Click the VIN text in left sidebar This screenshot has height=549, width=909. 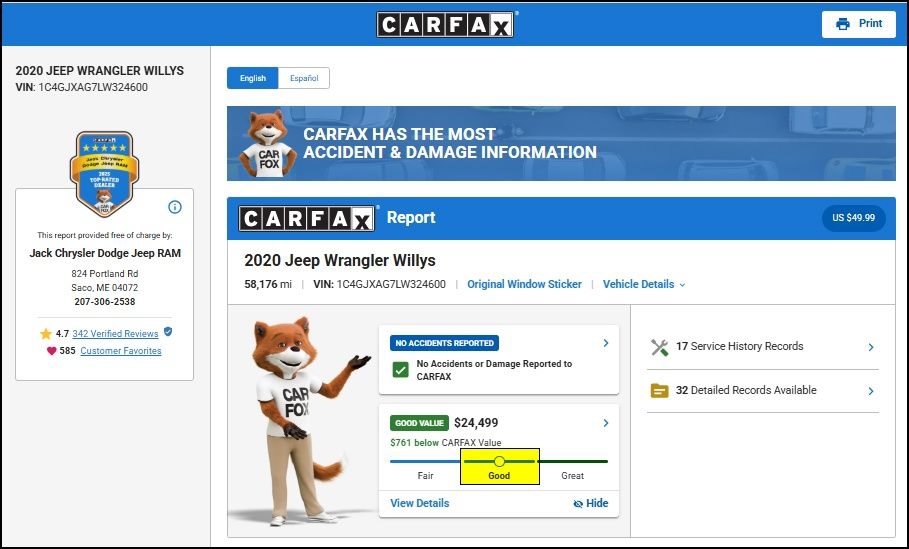point(82,88)
